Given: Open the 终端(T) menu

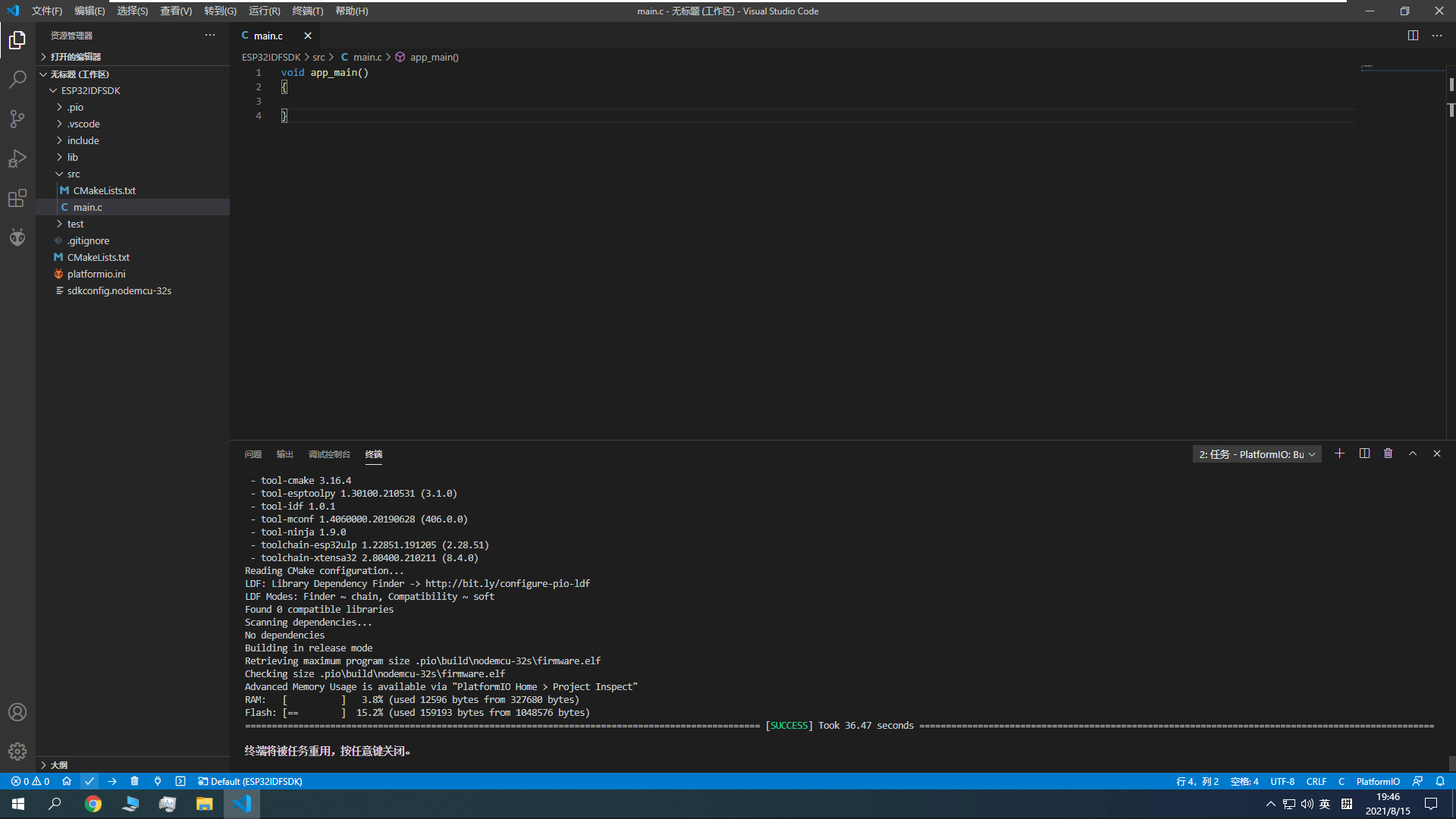Looking at the screenshot, I should [307, 11].
